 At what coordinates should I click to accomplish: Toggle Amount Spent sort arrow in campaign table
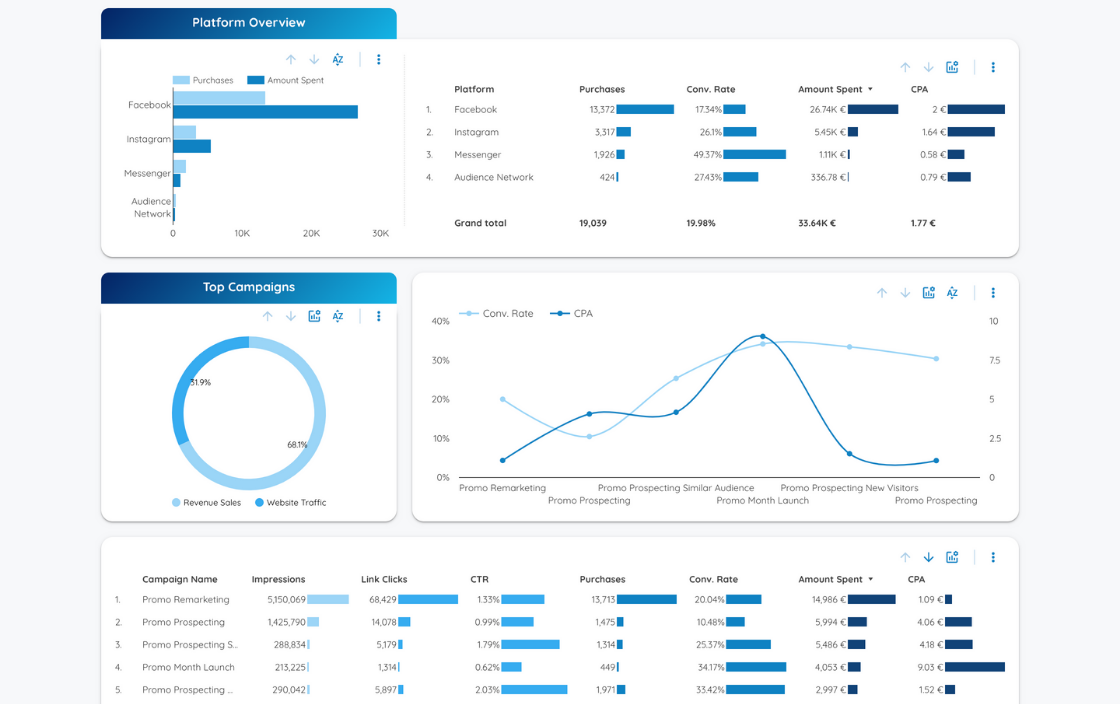tap(870, 580)
